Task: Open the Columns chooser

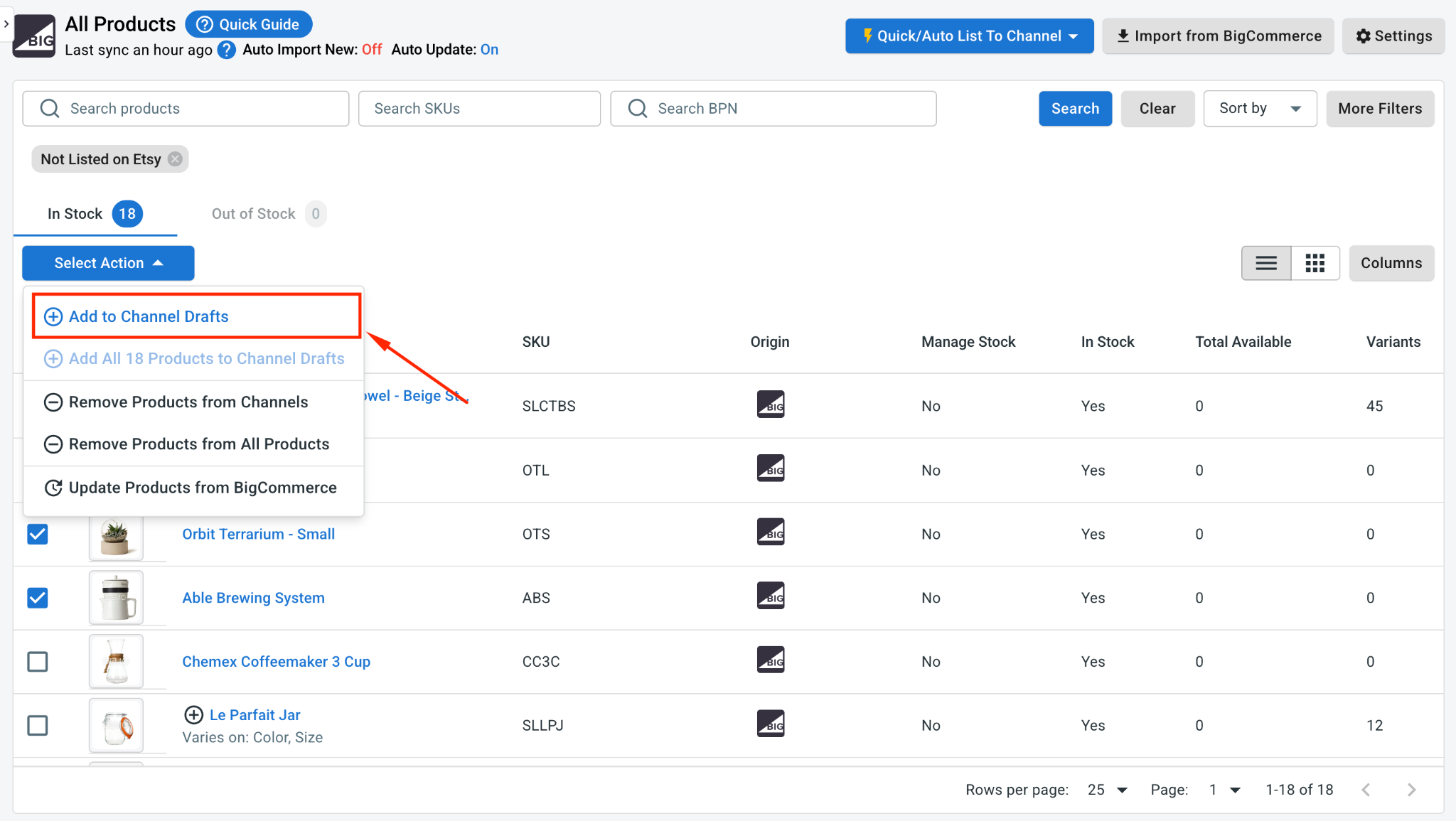Action: click(1391, 263)
